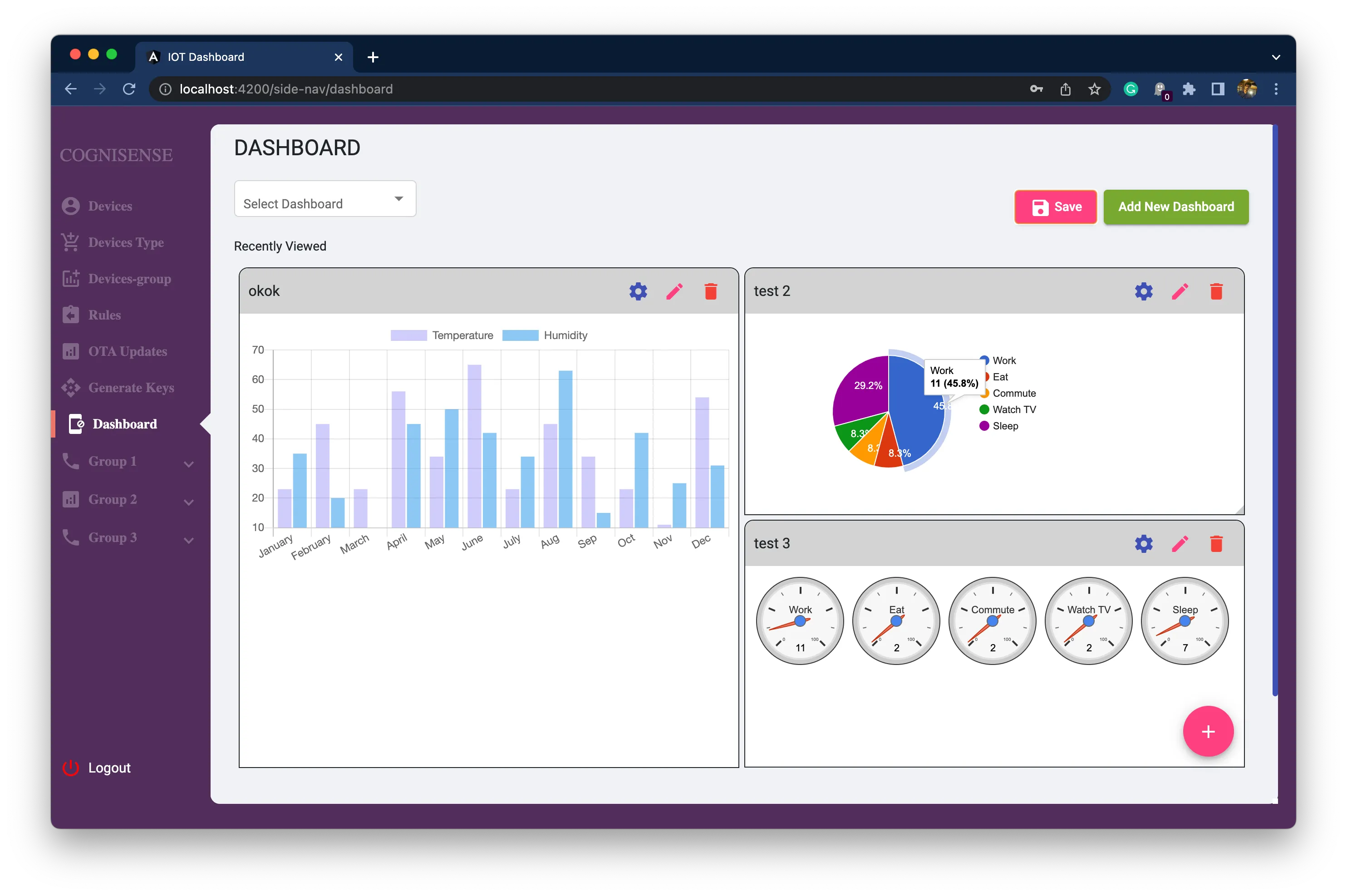The width and height of the screenshot is (1347, 896).
Task: Bookmark this page with the star icon
Action: point(1094,89)
